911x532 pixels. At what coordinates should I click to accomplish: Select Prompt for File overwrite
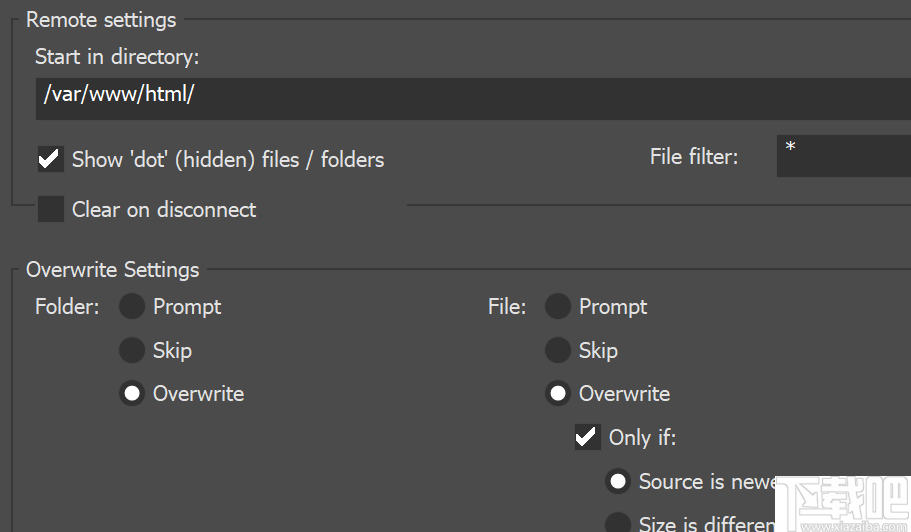(x=558, y=307)
